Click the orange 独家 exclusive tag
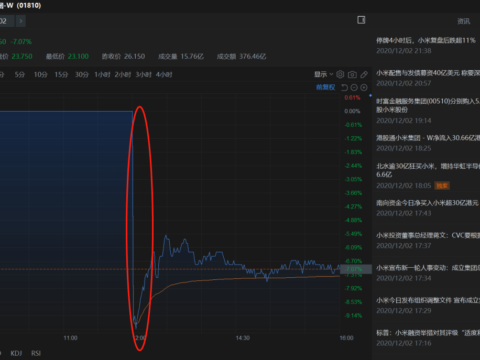The width and height of the screenshot is (480, 360). click(442, 186)
